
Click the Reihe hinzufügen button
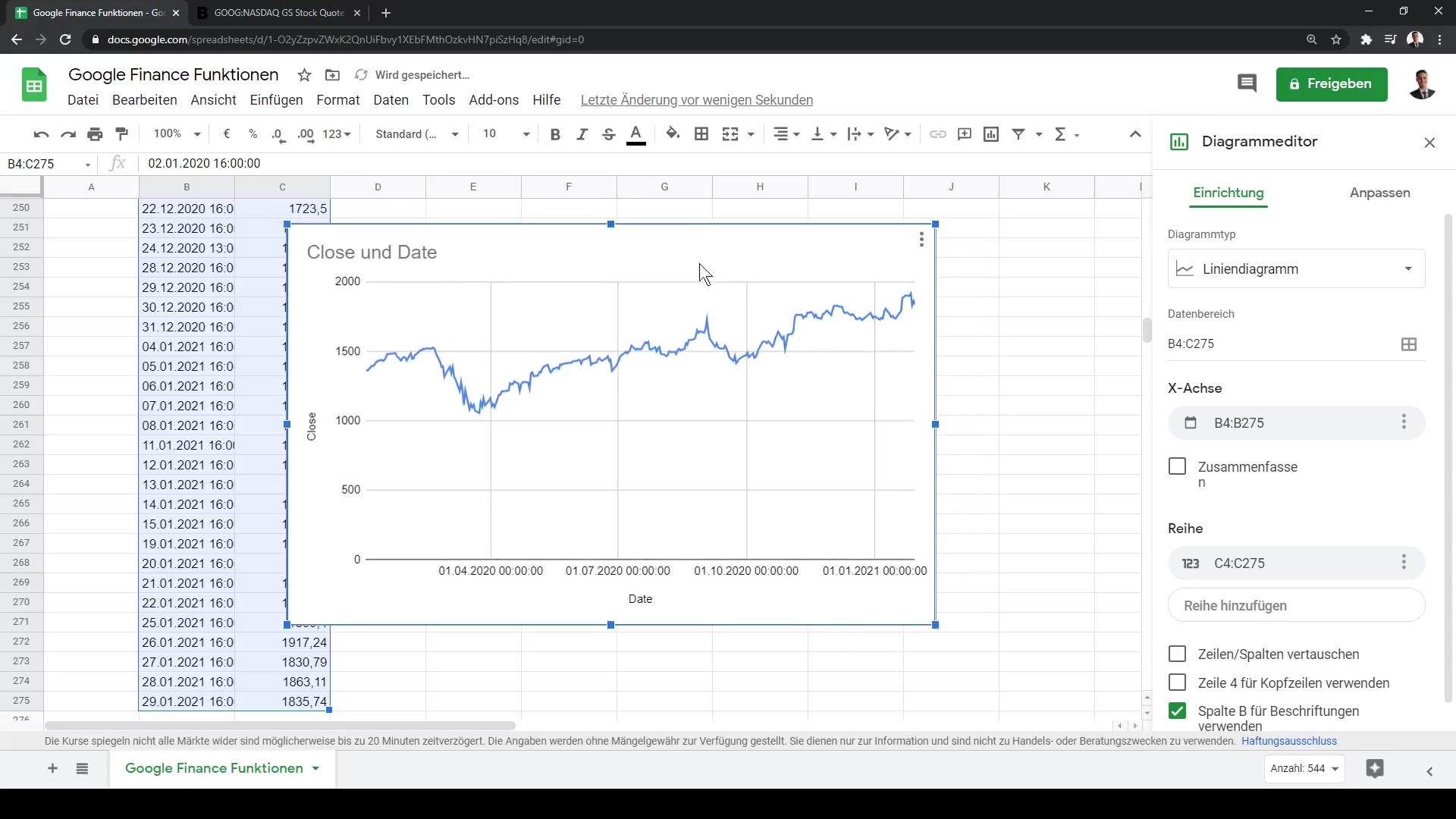coord(1296,606)
